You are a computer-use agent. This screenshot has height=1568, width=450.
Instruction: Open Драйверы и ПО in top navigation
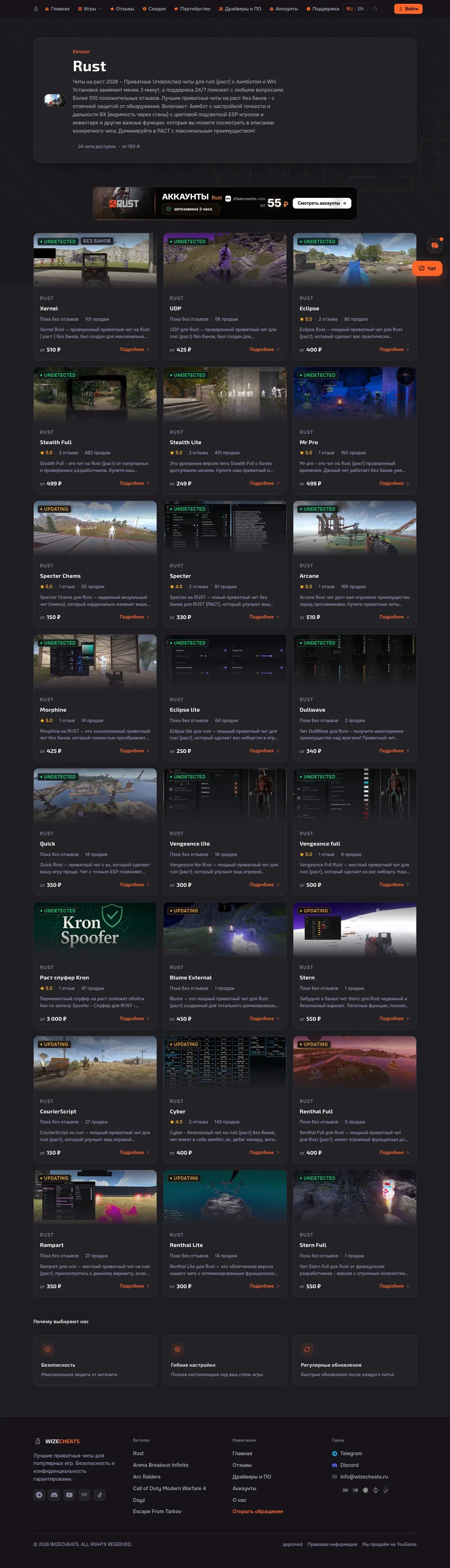coord(239,9)
